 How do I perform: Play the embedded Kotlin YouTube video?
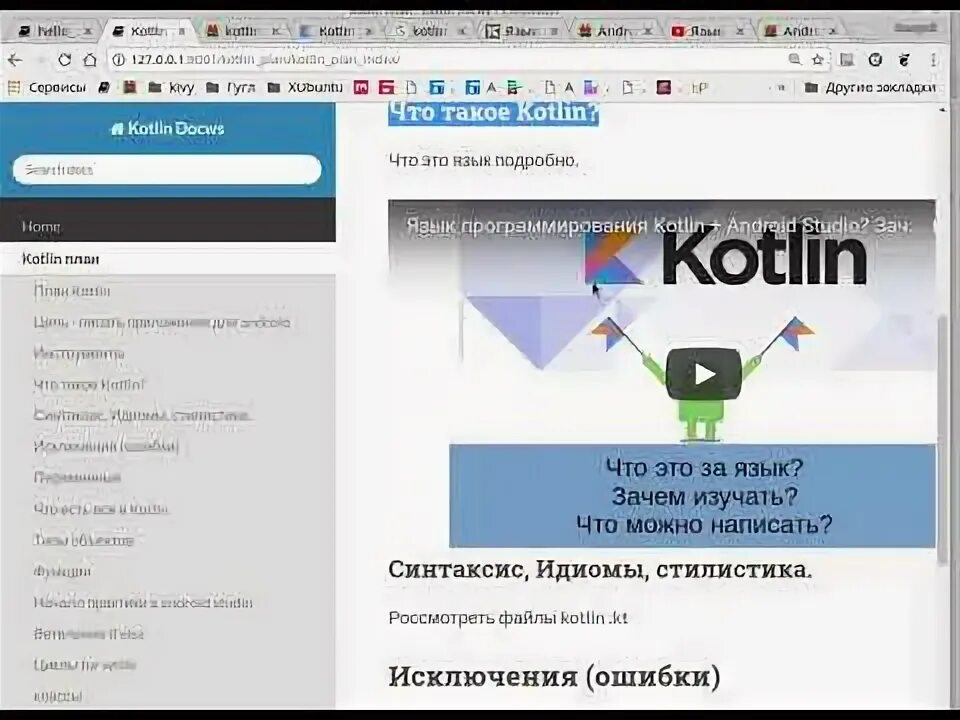click(x=703, y=374)
